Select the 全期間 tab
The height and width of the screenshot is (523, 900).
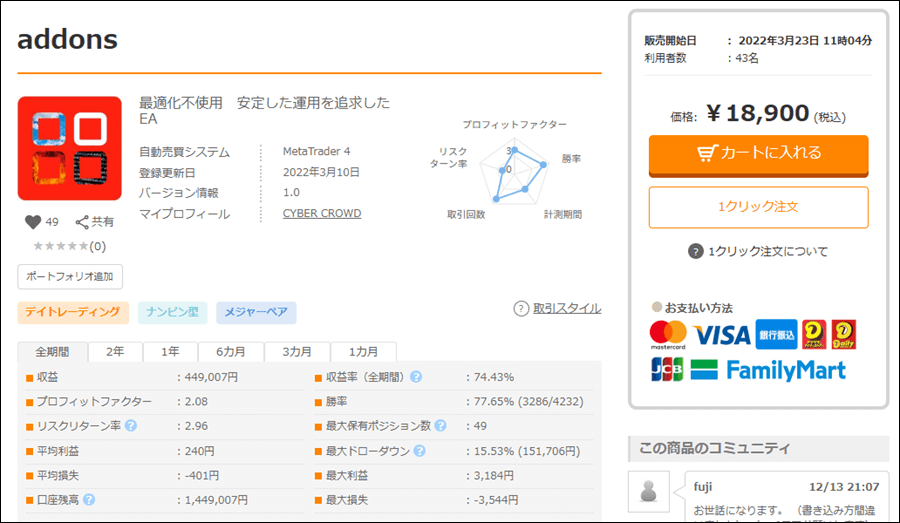pyautogui.click(x=52, y=352)
